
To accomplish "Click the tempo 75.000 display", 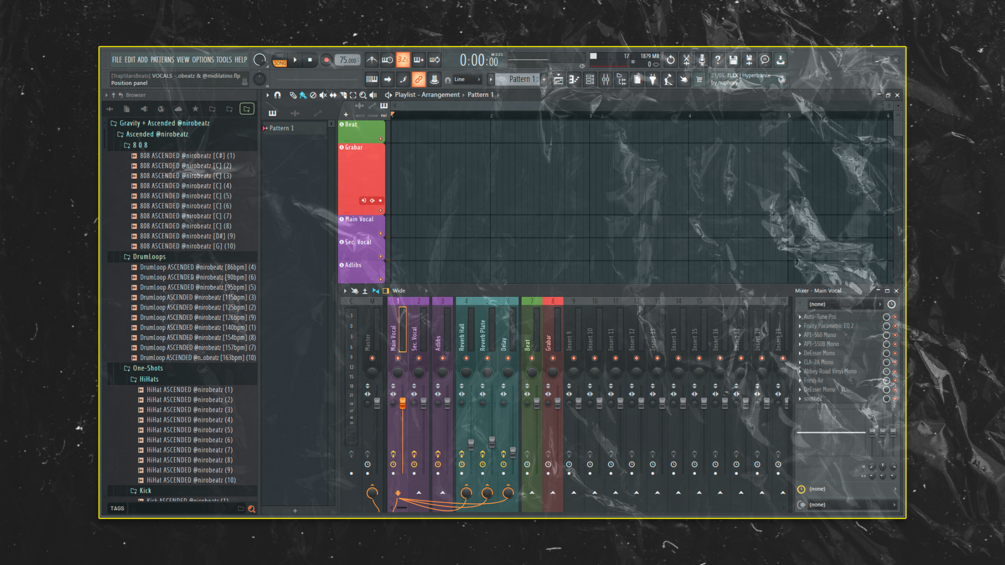I will (x=347, y=60).
